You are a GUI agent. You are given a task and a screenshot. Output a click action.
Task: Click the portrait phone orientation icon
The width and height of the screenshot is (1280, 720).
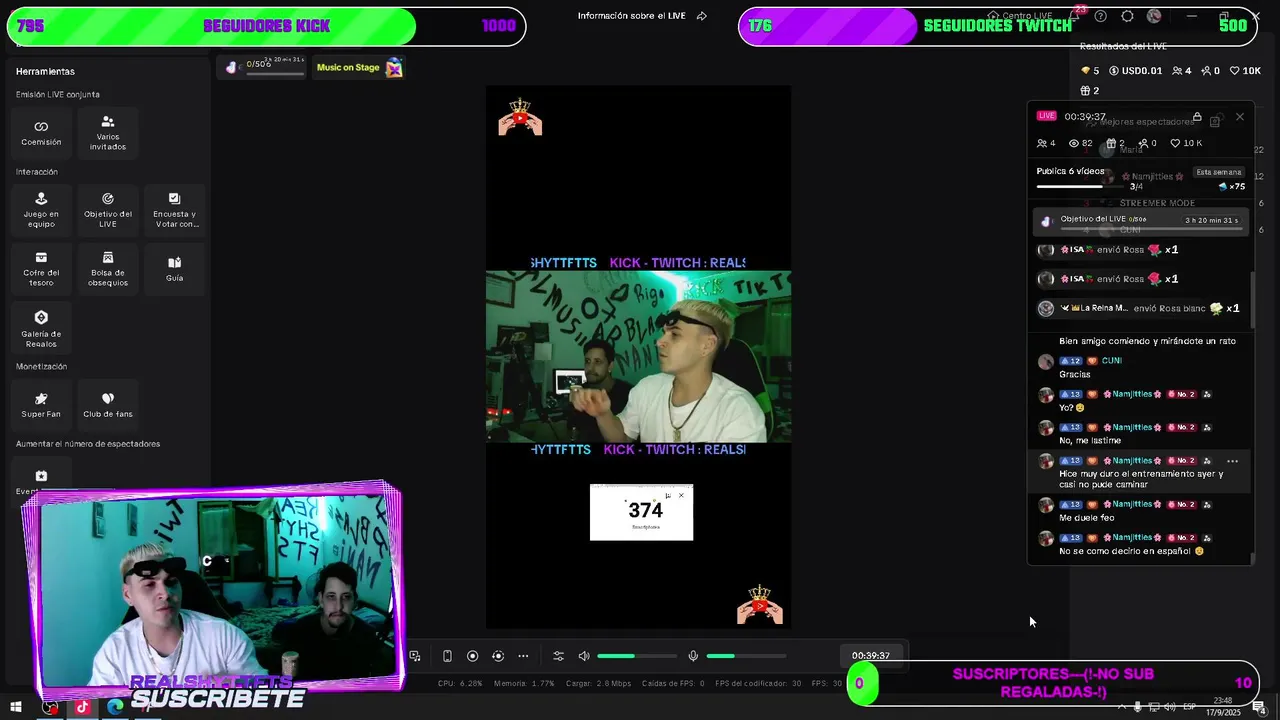point(447,656)
